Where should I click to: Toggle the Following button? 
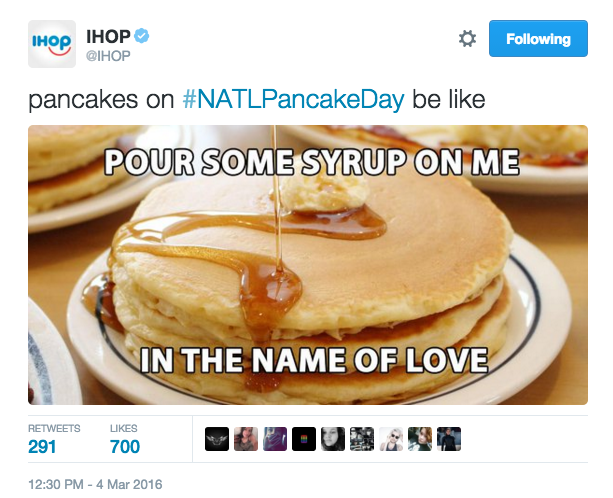[x=537, y=39]
